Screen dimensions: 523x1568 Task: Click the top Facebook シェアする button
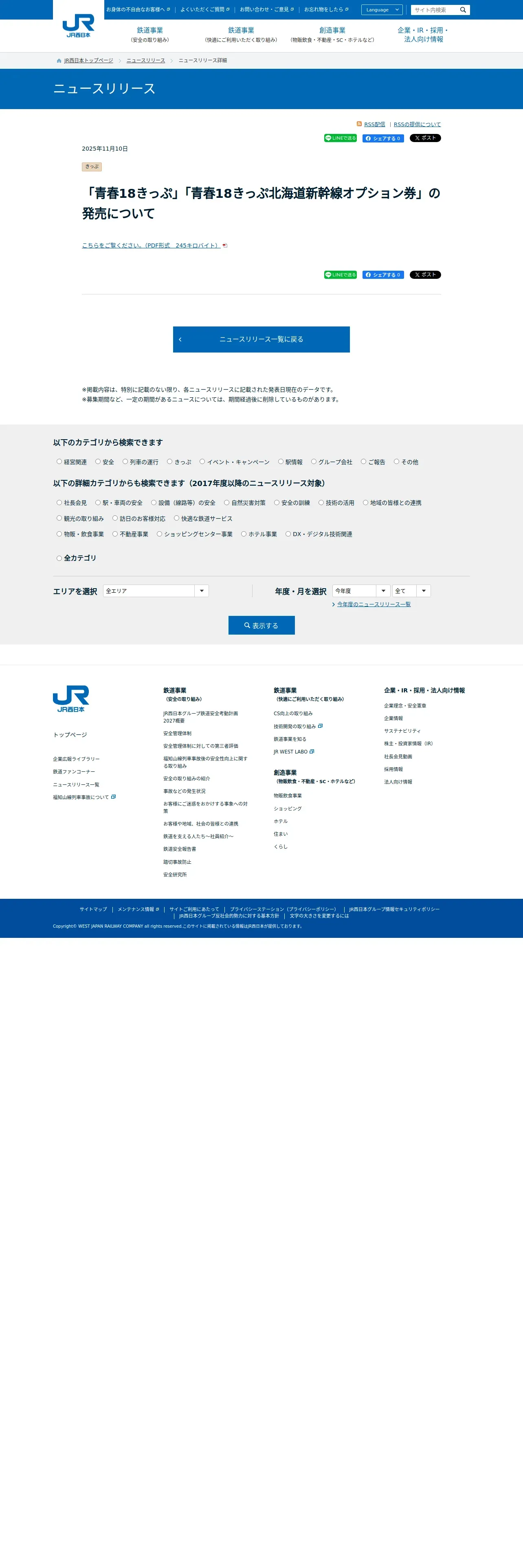(383, 138)
